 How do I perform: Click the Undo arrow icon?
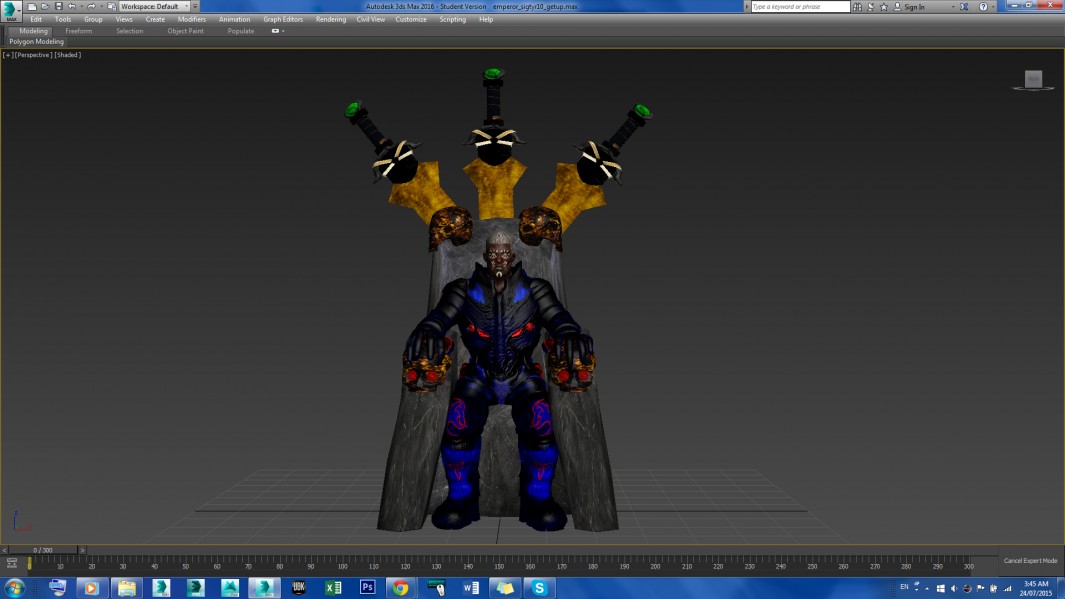pyautogui.click(x=70, y=7)
